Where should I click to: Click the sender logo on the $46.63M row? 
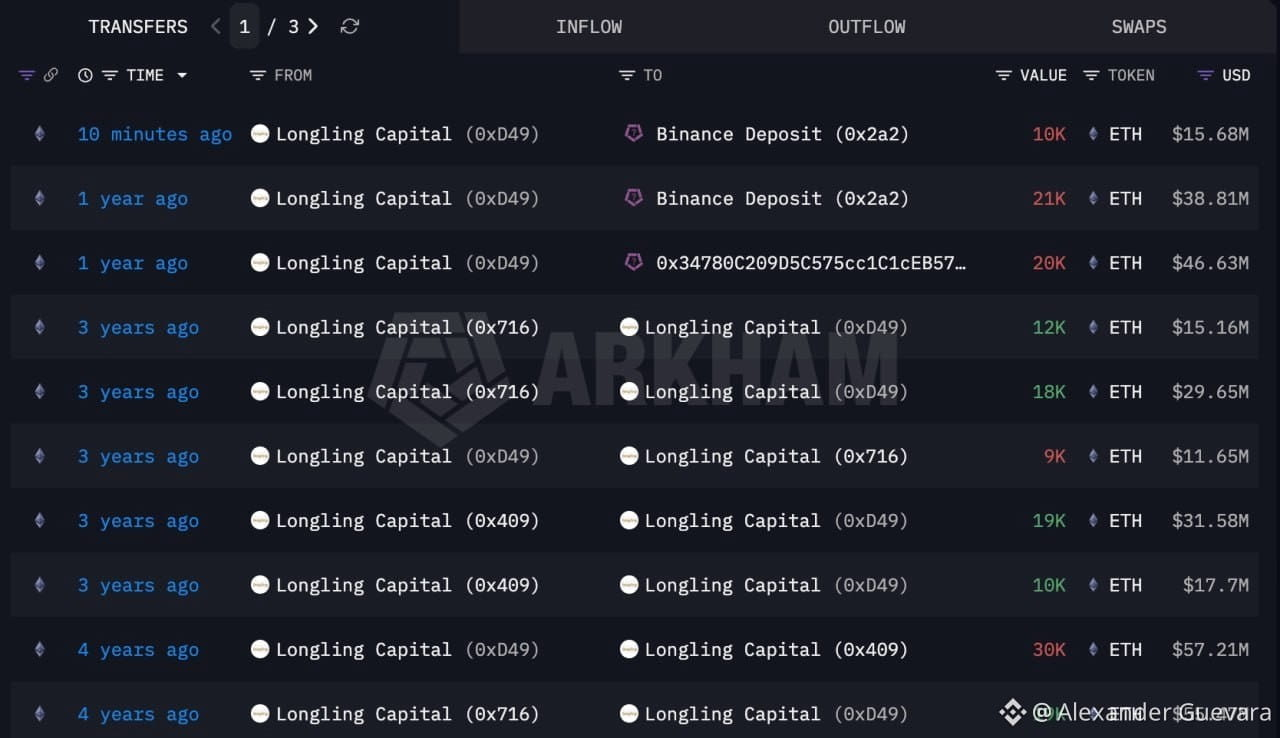260,263
